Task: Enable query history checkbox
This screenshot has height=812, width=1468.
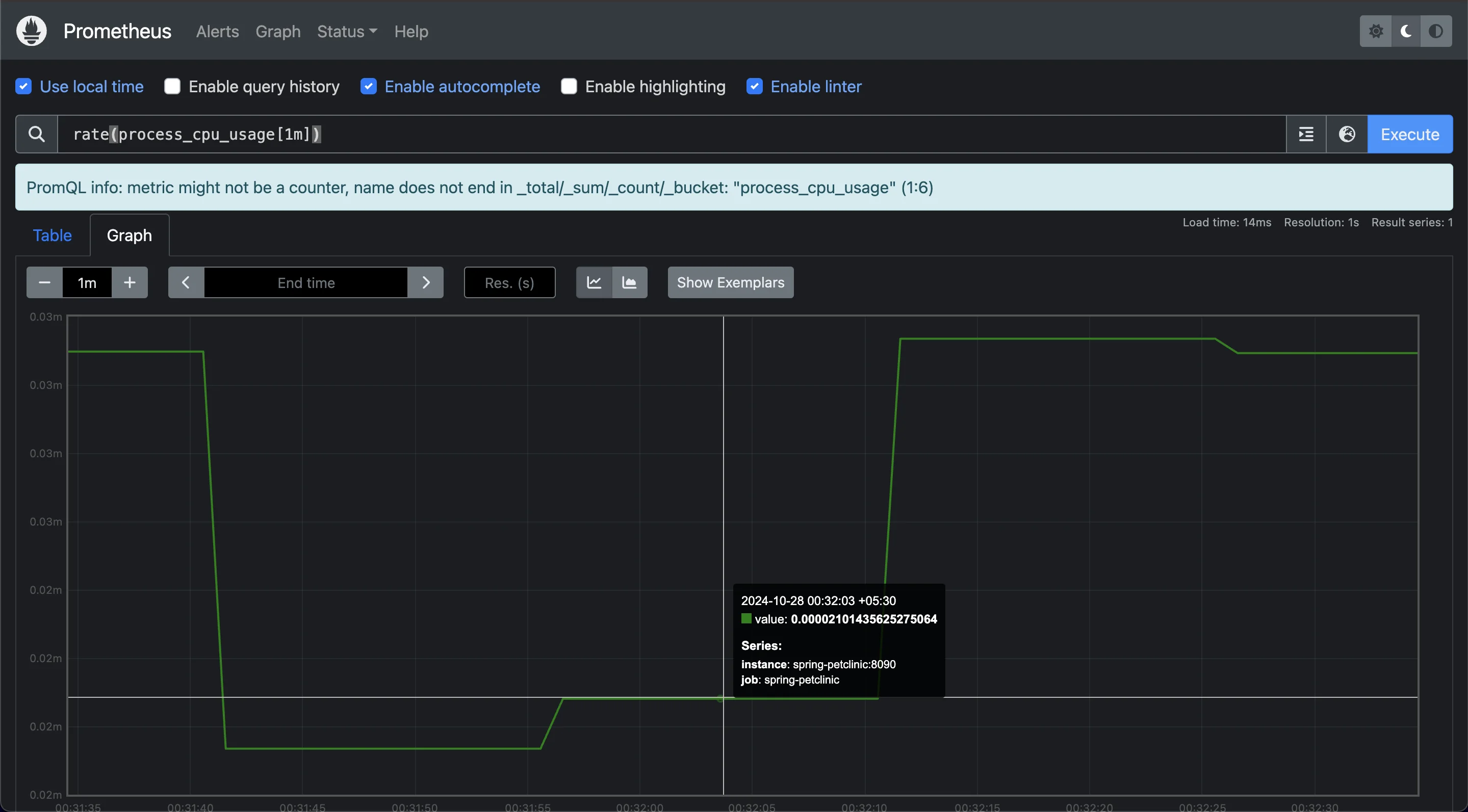Action: click(x=172, y=87)
